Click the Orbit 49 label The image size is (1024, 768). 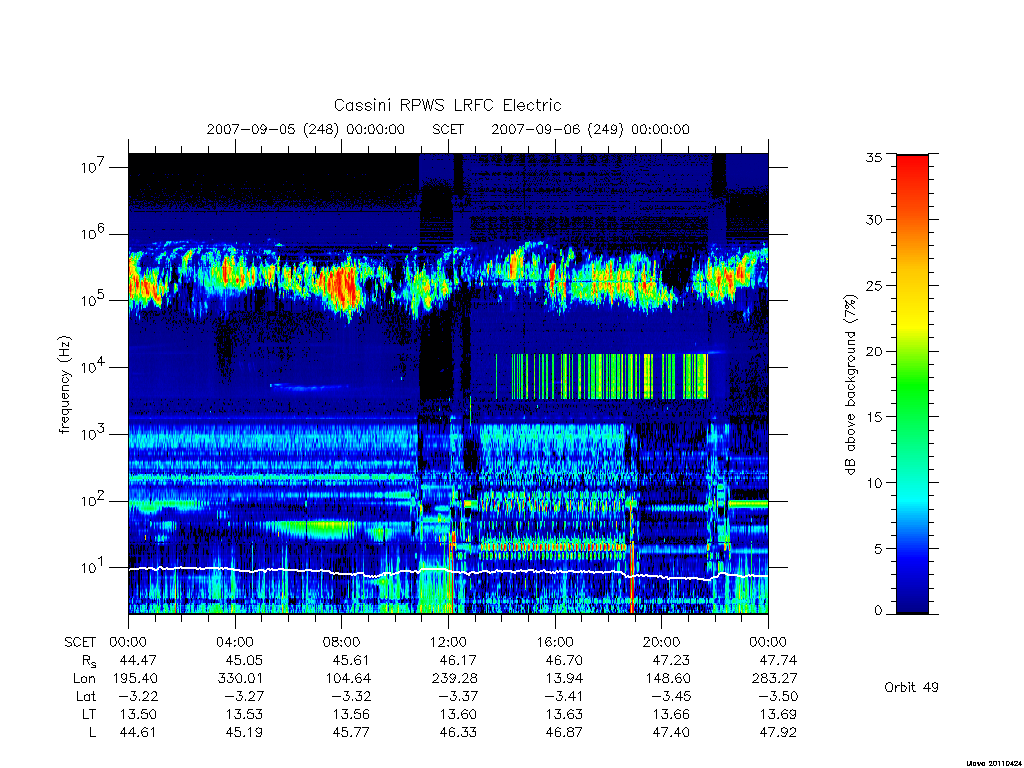[x=911, y=687]
